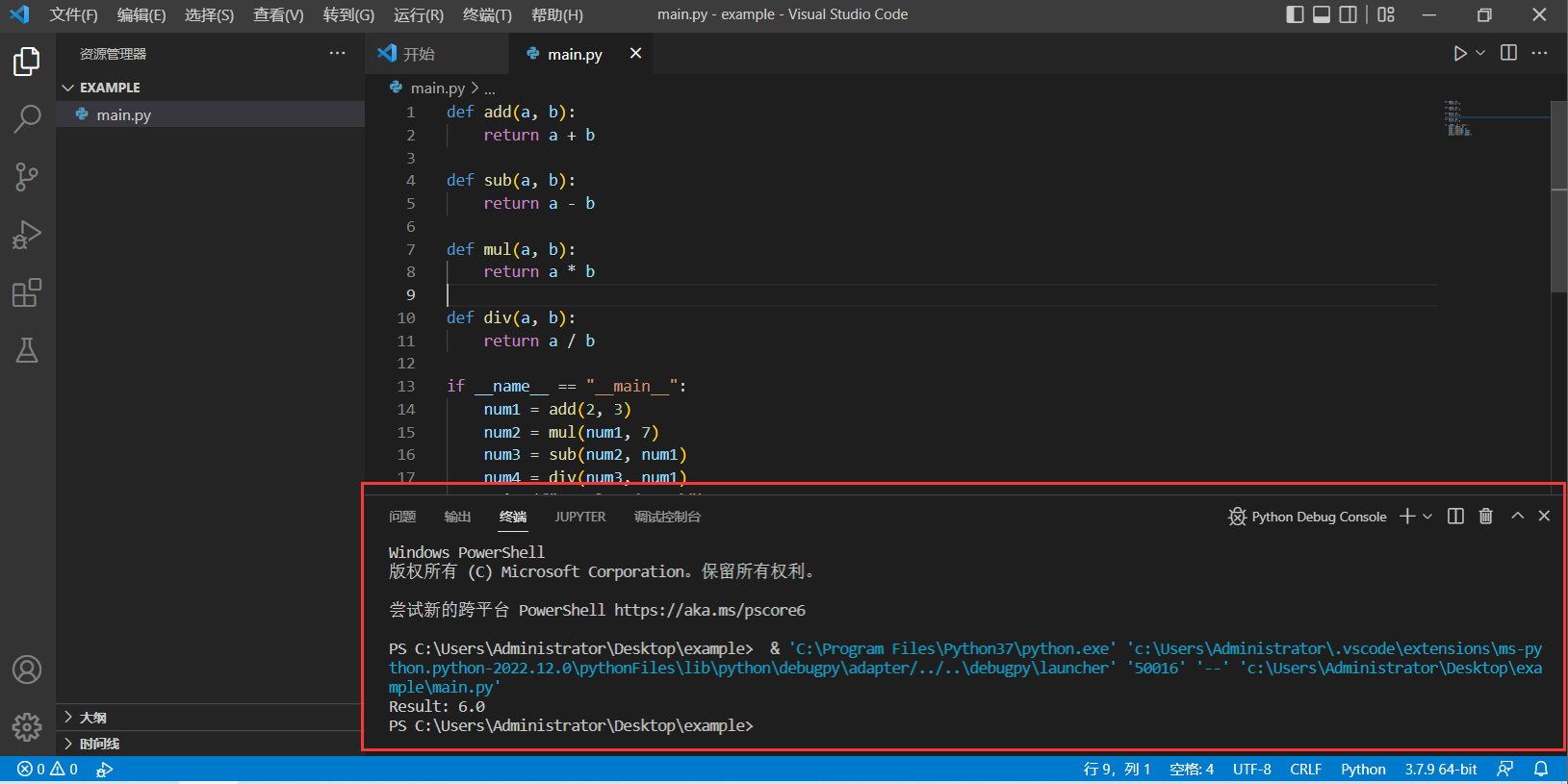The height and width of the screenshot is (784, 1568).
Task: Open the Manage gear settings icon
Action: tap(27, 726)
